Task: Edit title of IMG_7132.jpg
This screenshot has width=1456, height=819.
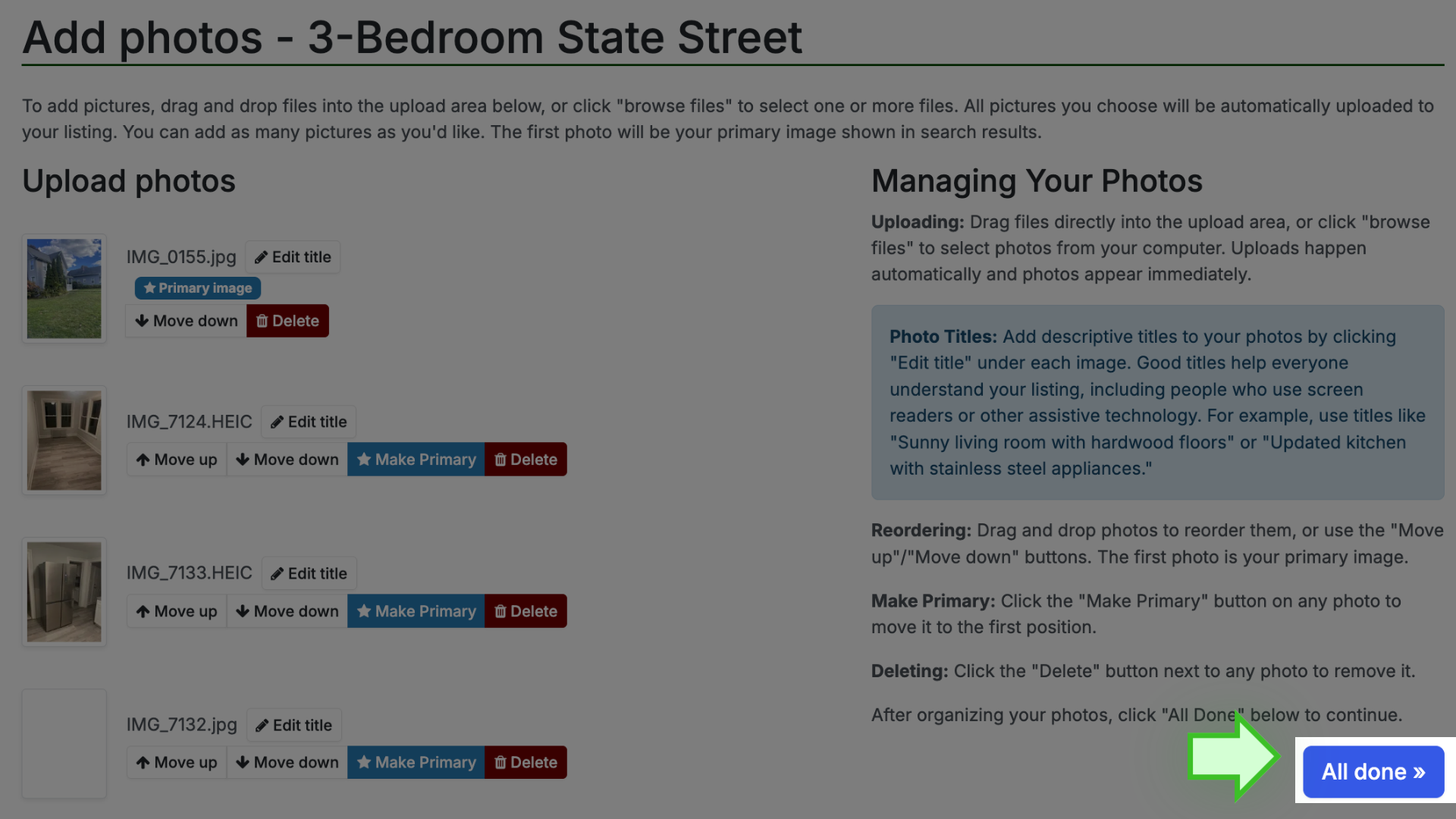Action: pos(293,725)
